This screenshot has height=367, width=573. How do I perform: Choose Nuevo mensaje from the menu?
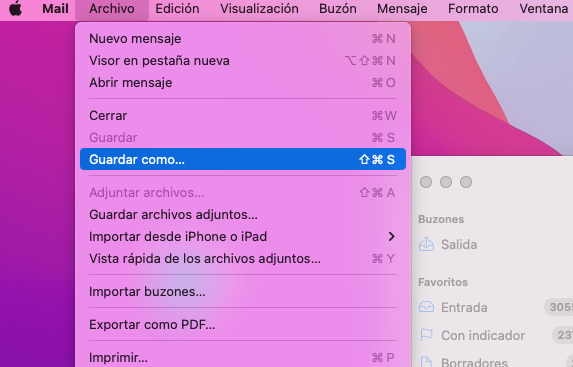pos(243,39)
